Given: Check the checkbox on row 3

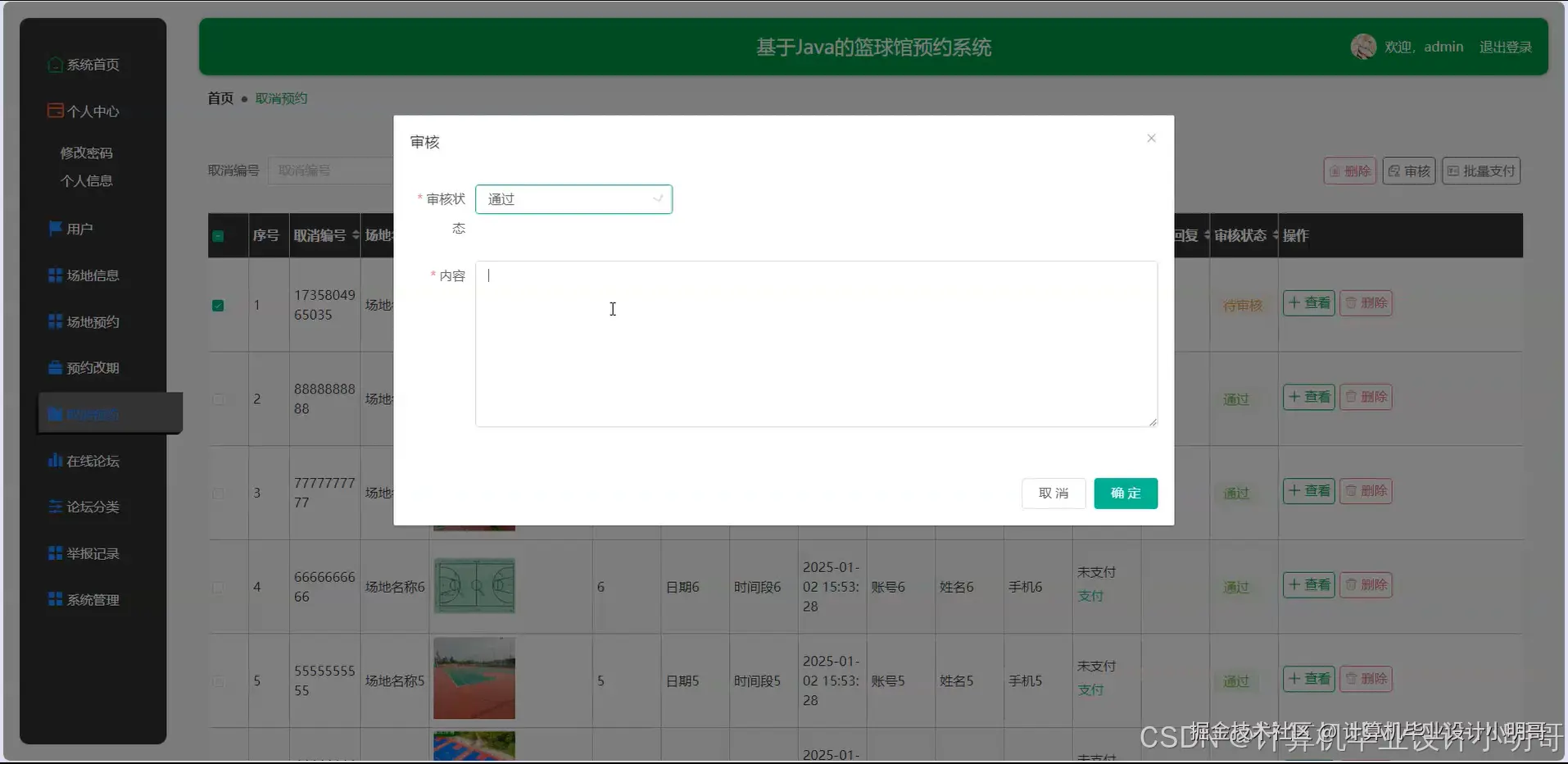Looking at the screenshot, I should (218, 493).
